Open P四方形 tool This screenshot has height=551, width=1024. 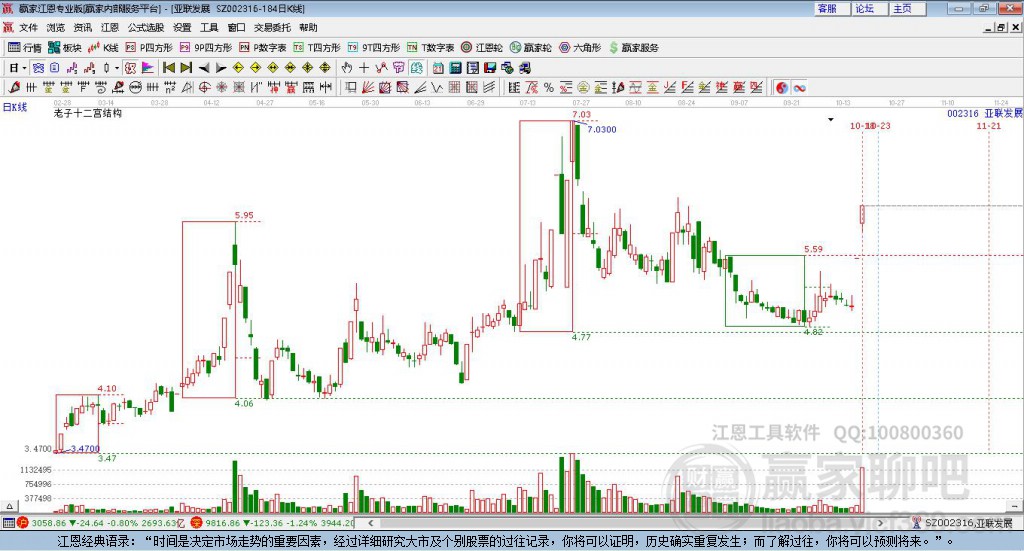[x=149, y=48]
